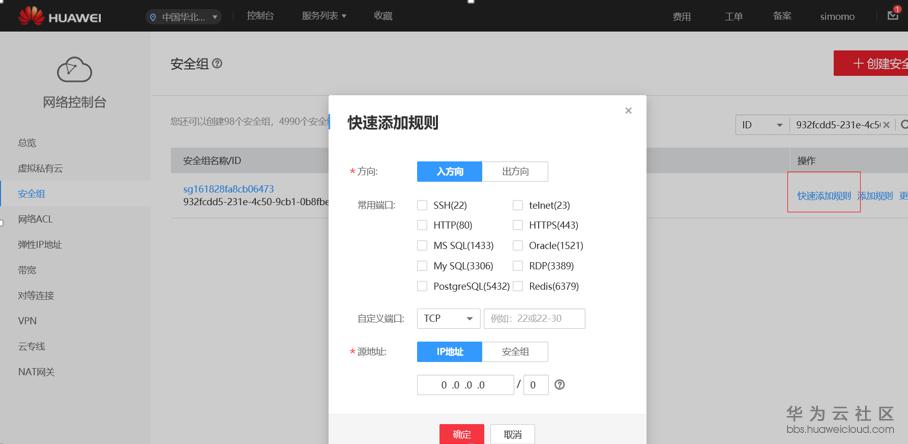This screenshot has height=444, width=908.
Task: Go to 总览 in the sidebar
Action: click(x=27, y=143)
